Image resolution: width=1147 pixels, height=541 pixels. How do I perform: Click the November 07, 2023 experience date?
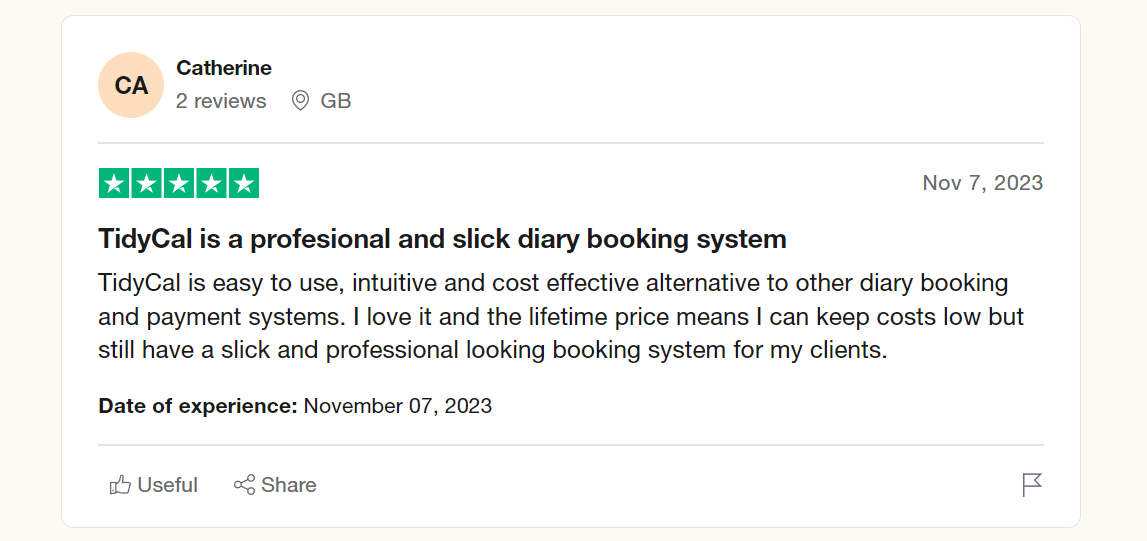(x=398, y=406)
